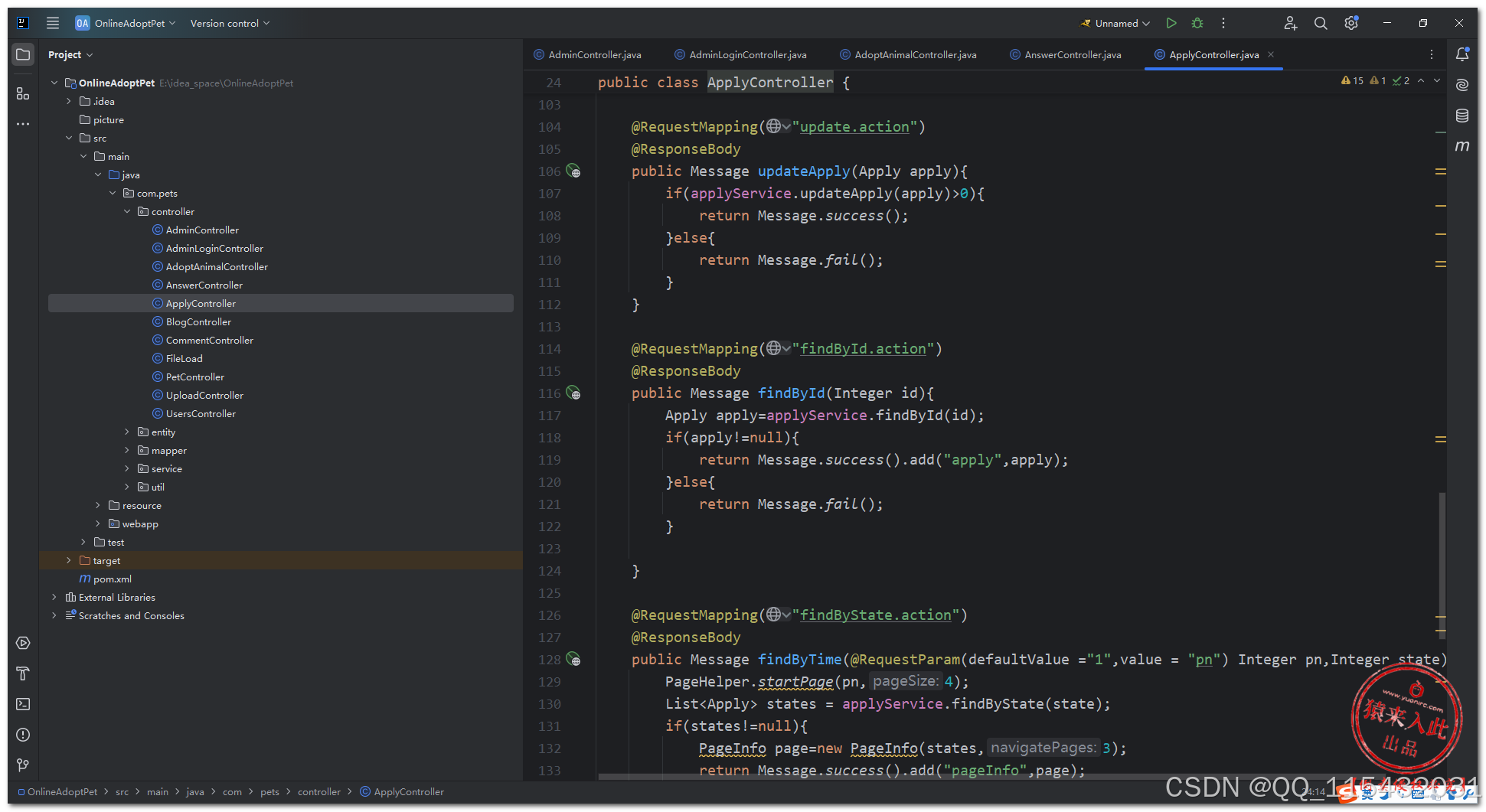Click the gutter web icon on line 106
Screen dimensions: 1486x812
(x=573, y=171)
